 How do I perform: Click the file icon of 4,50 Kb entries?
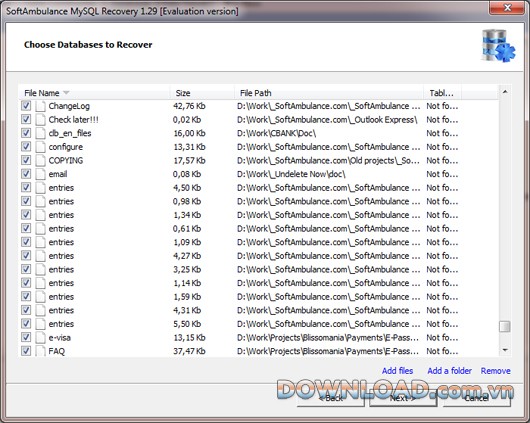(40, 188)
